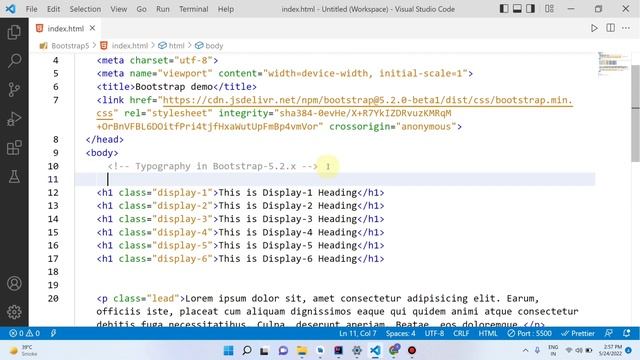Open the Manage gear menu

pyautogui.click(x=14, y=312)
